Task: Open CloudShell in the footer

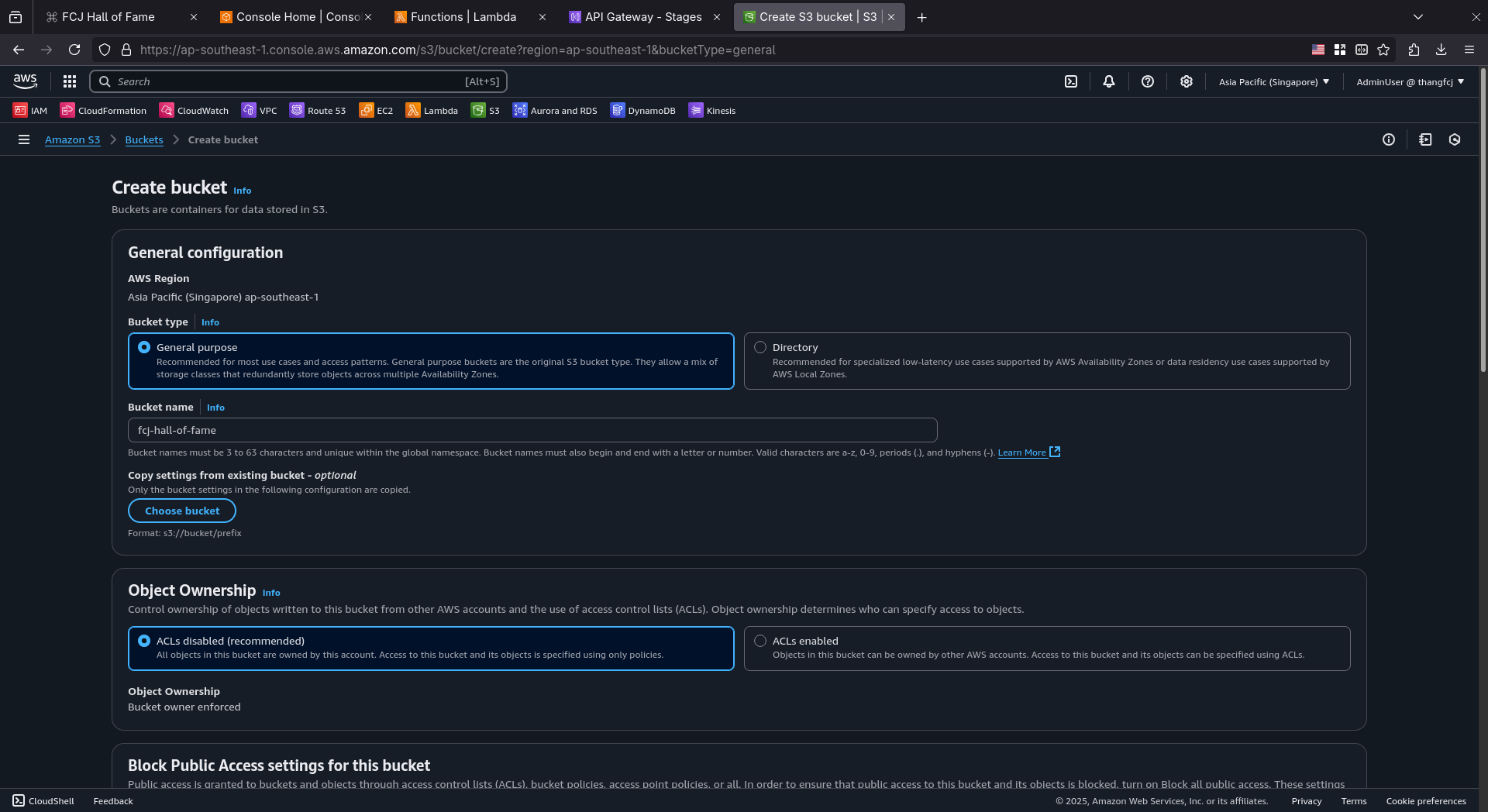Action: [x=43, y=801]
